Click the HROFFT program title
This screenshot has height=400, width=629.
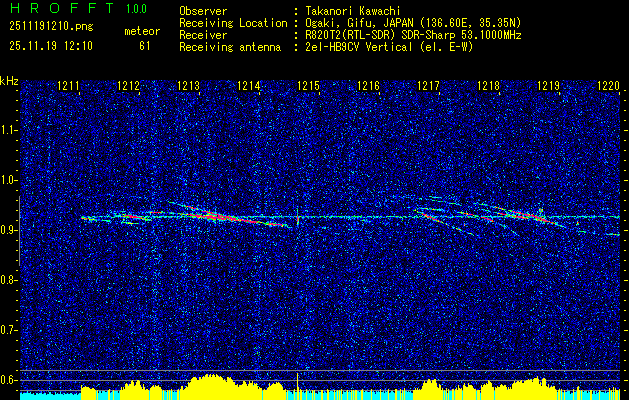point(62,8)
